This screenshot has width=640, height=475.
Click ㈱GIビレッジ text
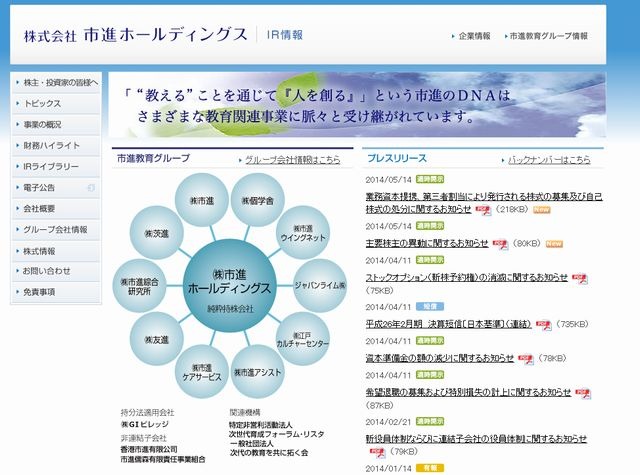point(145,424)
